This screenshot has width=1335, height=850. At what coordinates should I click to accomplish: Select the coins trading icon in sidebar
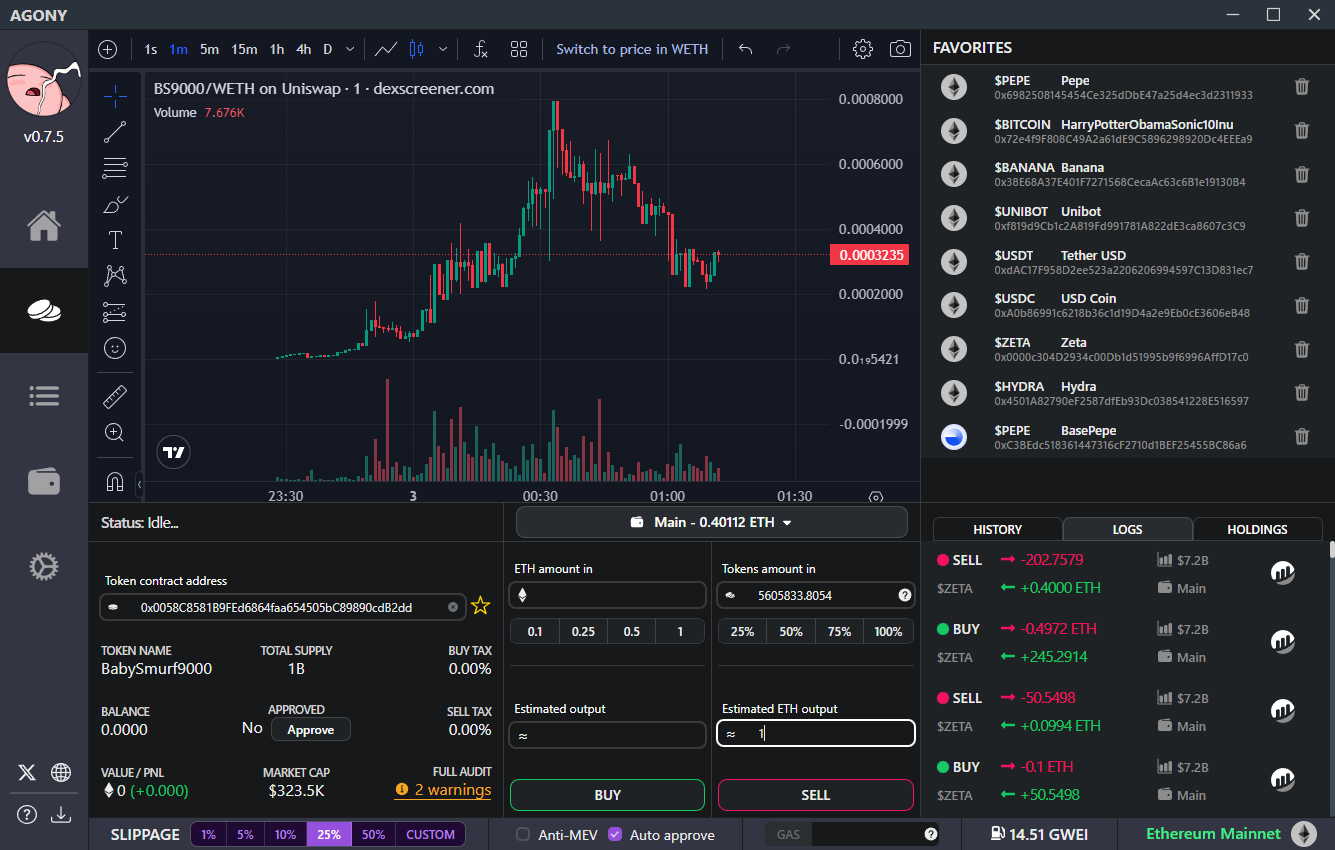click(x=43, y=311)
